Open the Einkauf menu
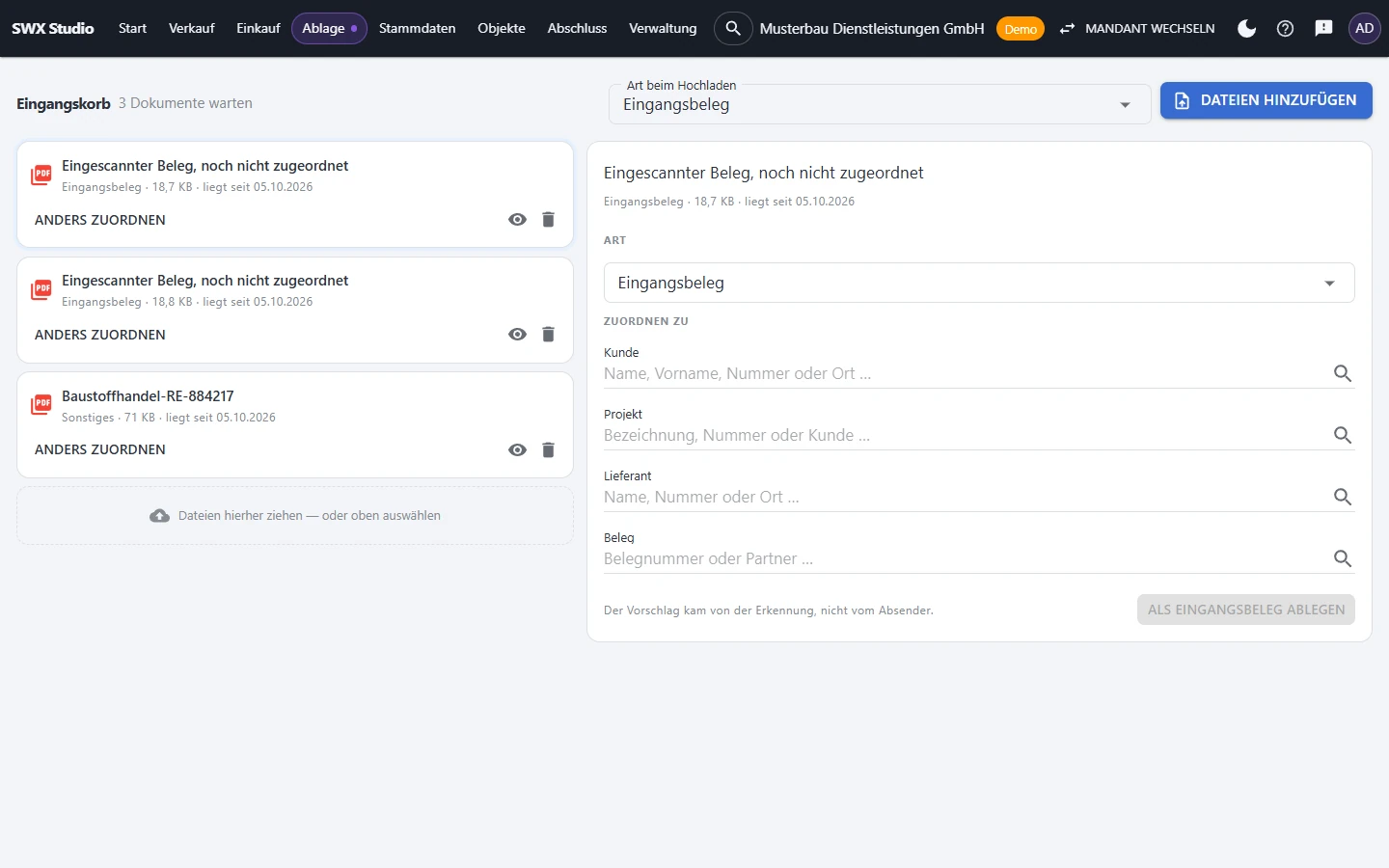The image size is (1389, 868). (259, 29)
